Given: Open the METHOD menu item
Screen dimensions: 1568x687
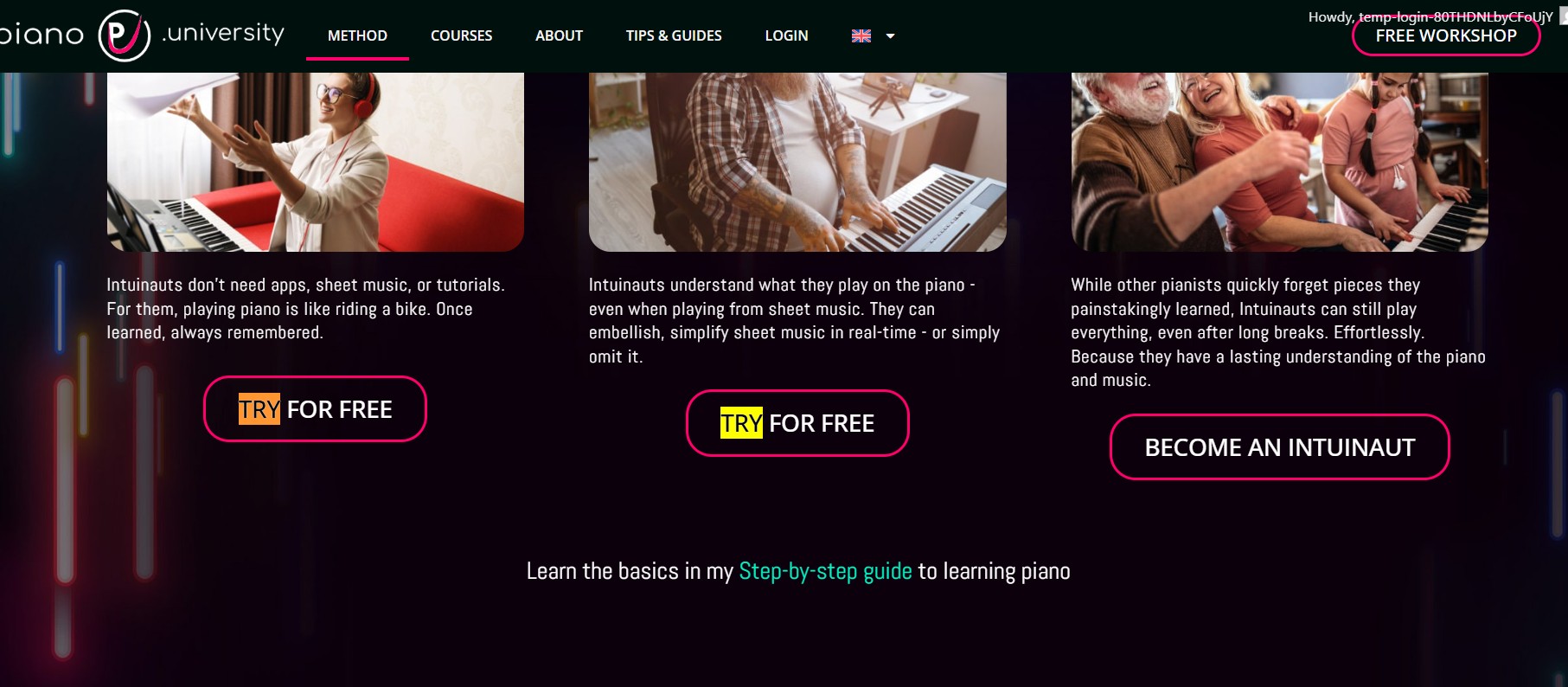Looking at the screenshot, I should pyautogui.click(x=357, y=35).
